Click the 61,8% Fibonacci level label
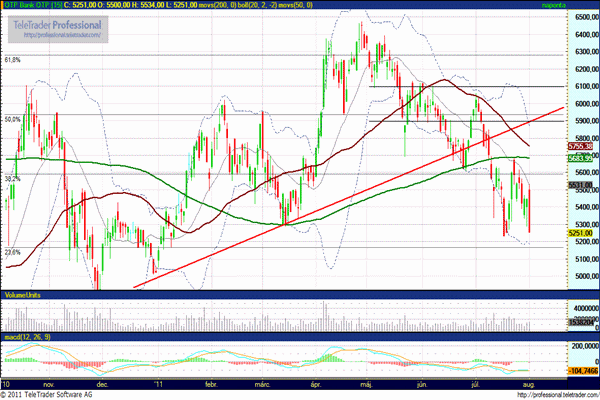 click(x=13, y=61)
